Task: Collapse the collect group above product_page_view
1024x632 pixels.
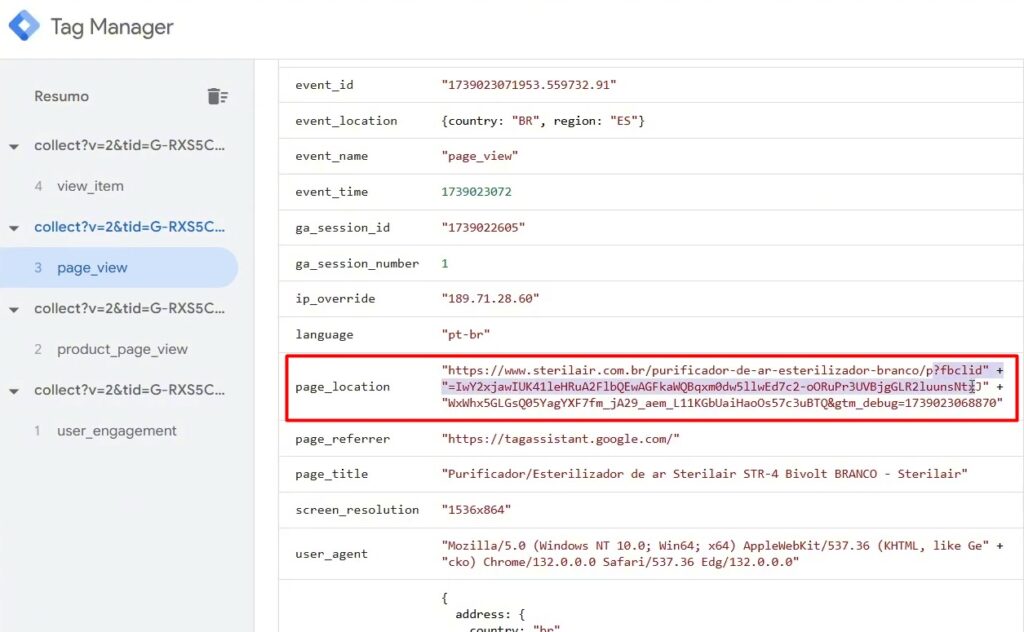Action: point(14,310)
